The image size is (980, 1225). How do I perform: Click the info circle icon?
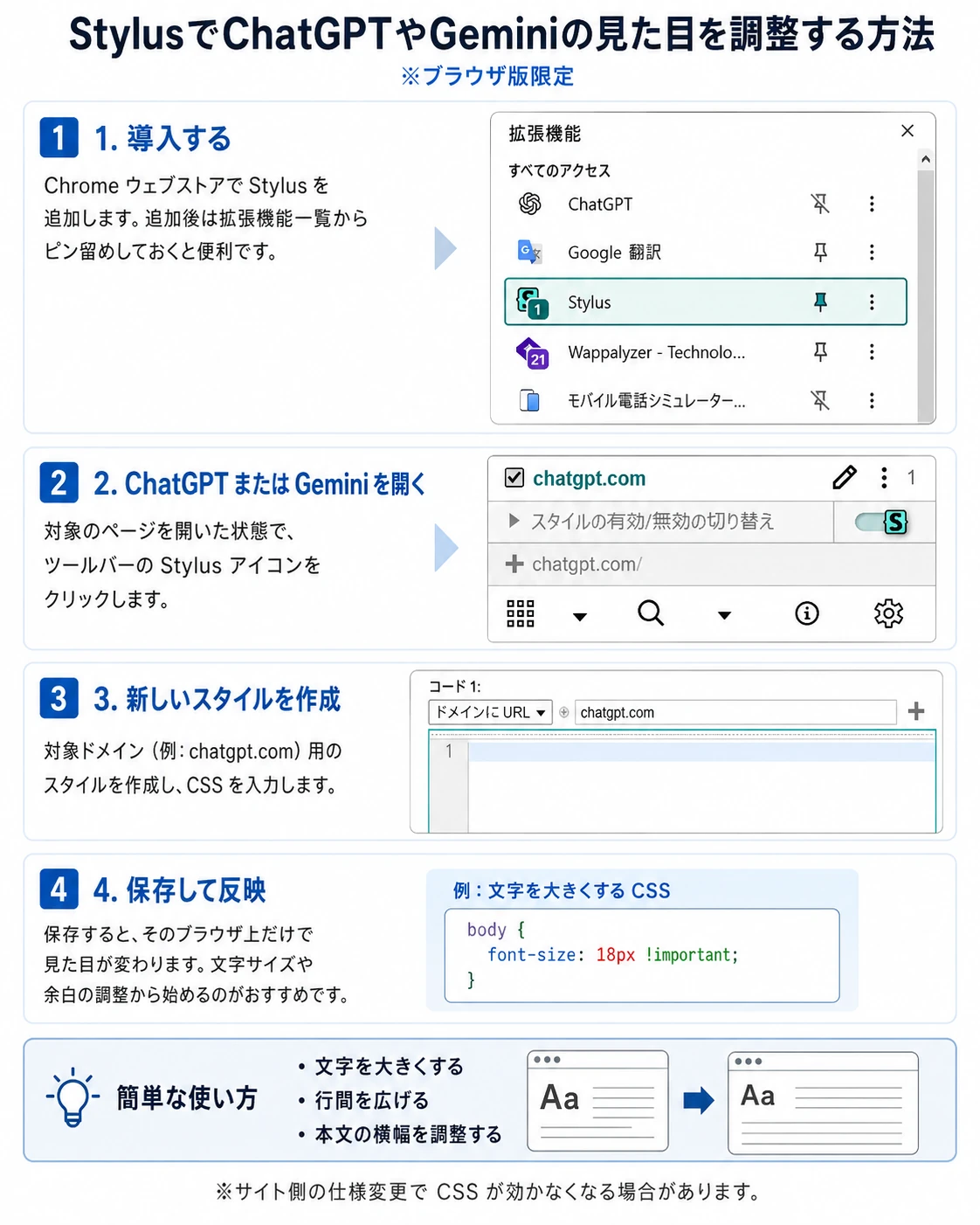pos(807,613)
